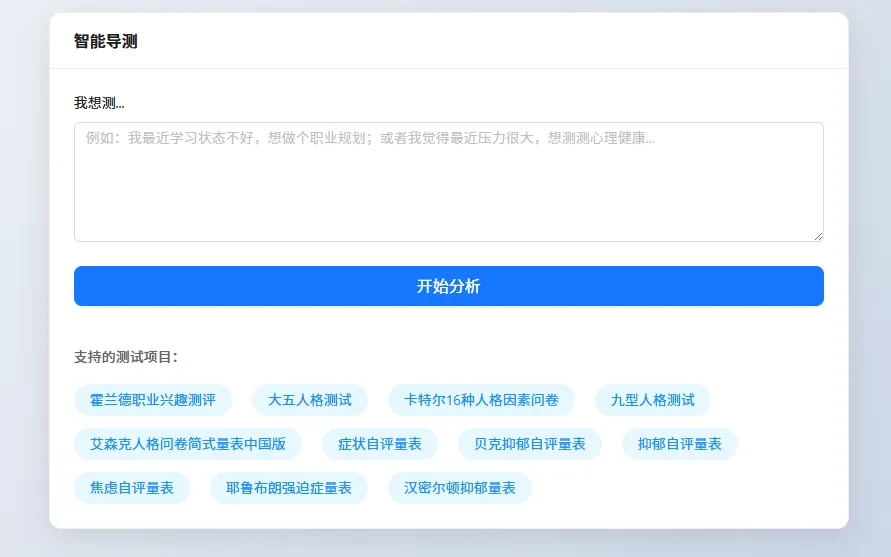Click the 开始分析 button
891x557 pixels.
click(x=448, y=286)
